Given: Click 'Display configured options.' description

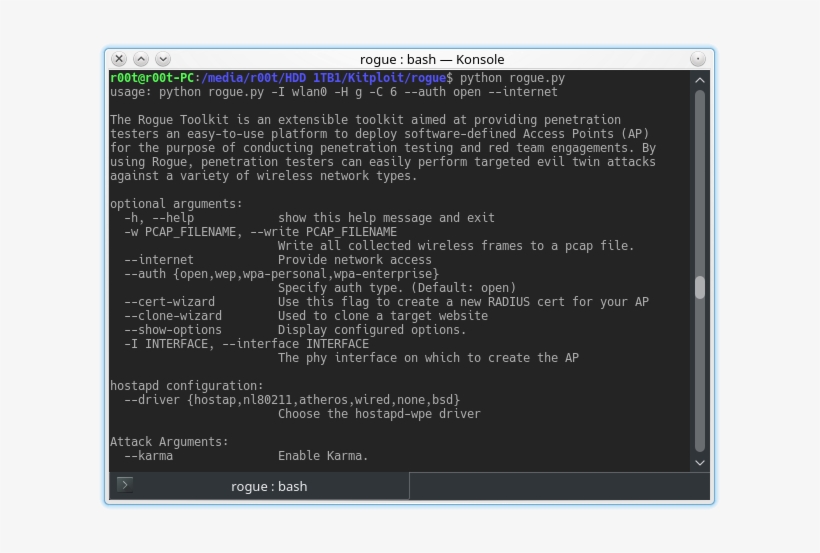Looking at the screenshot, I should coord(372,330).
